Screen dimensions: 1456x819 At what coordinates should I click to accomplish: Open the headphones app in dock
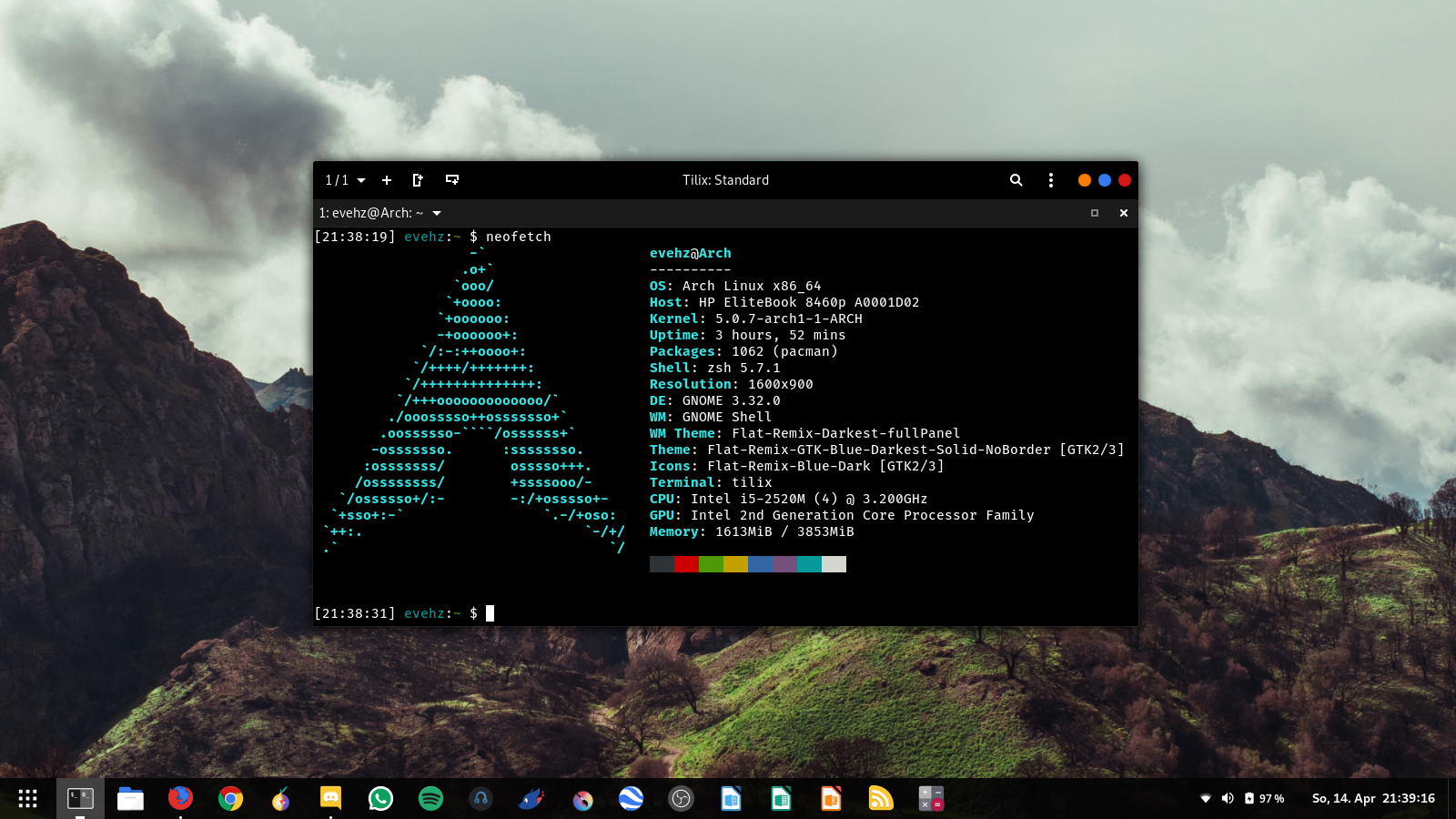coord(480,799)
